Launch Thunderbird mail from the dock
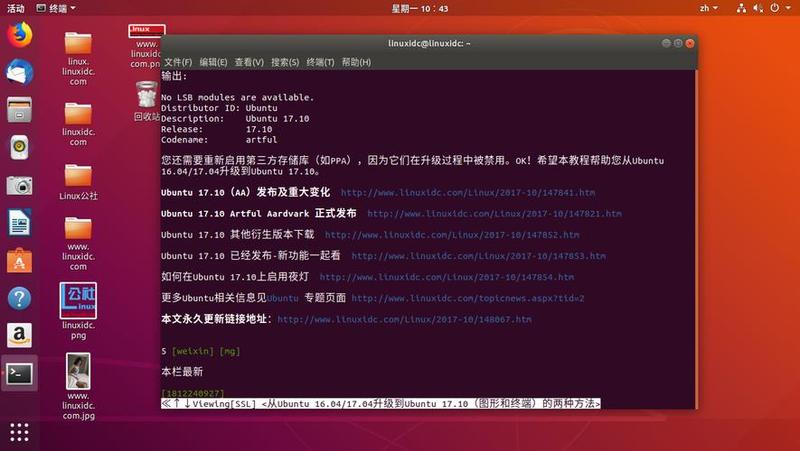The height and width of the screenshot is (451, 800). point(19,72)
